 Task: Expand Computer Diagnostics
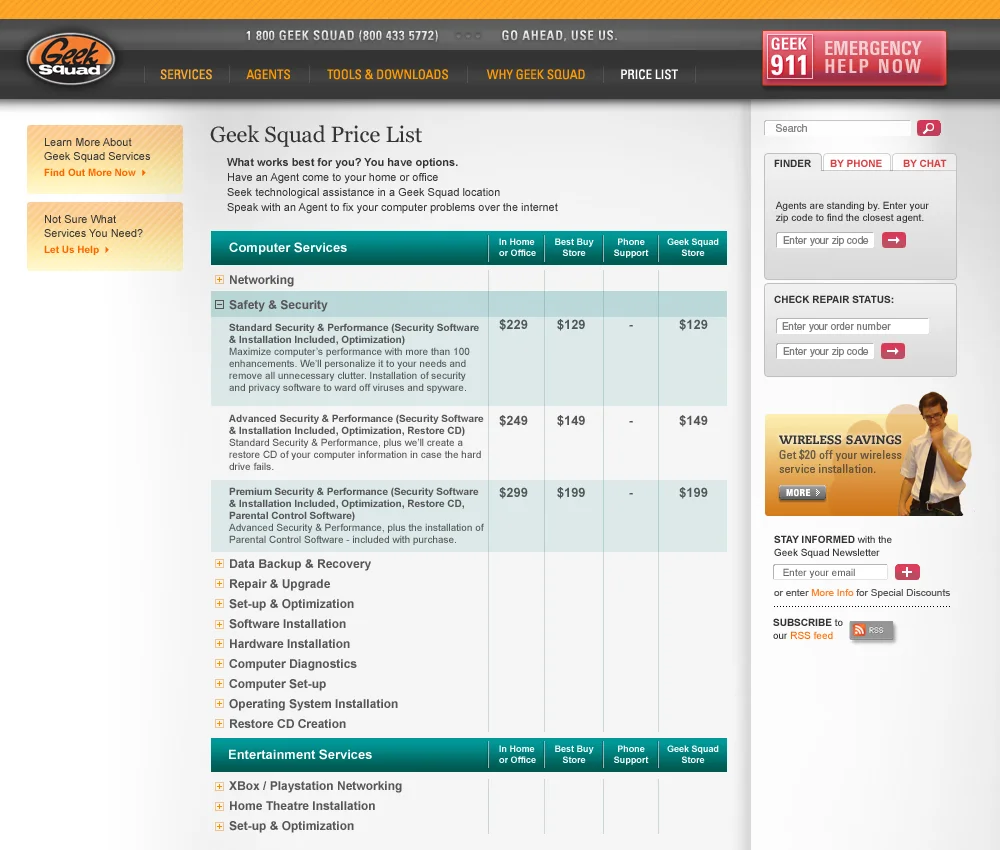(x=219, y=664)
